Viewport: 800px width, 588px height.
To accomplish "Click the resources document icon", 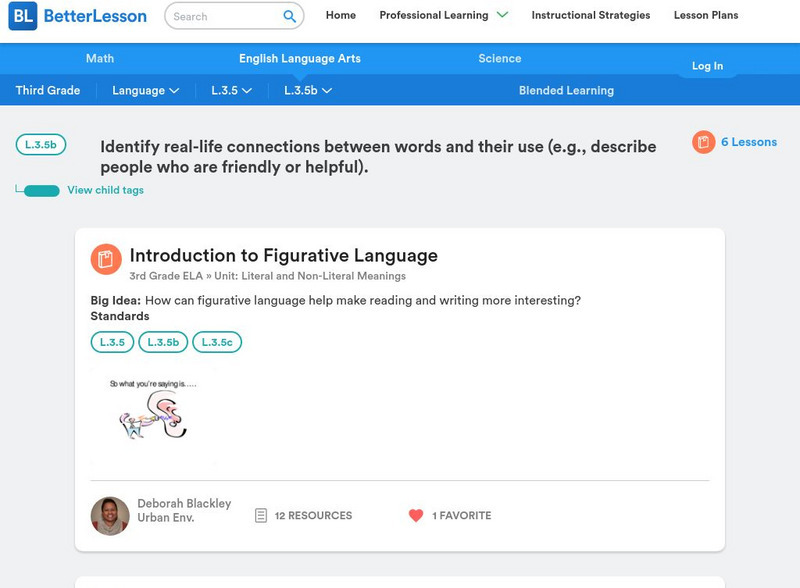I will [261, 516].
